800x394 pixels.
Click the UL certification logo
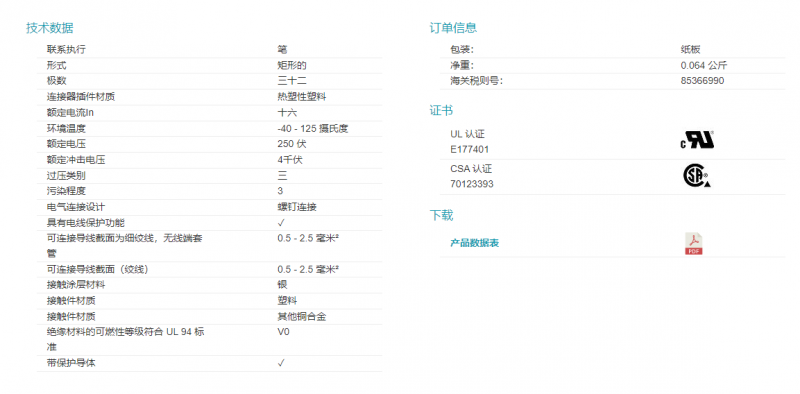point(697,139)
